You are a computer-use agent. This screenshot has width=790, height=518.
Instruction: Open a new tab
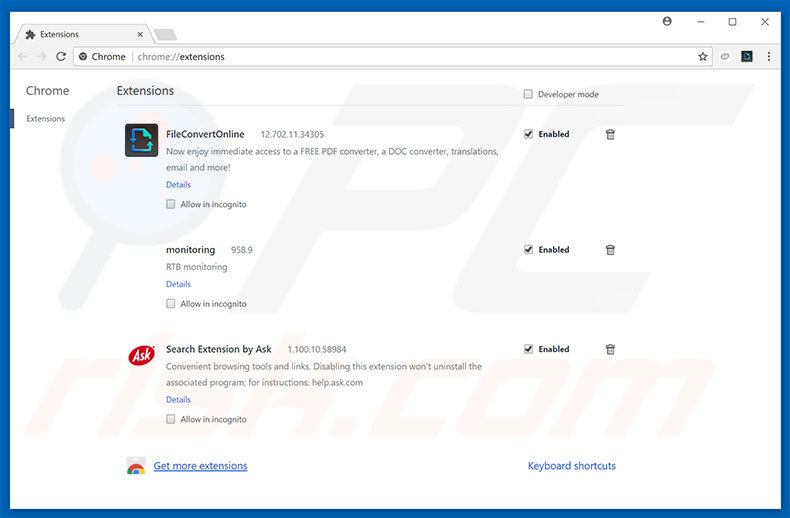point(165,34)
